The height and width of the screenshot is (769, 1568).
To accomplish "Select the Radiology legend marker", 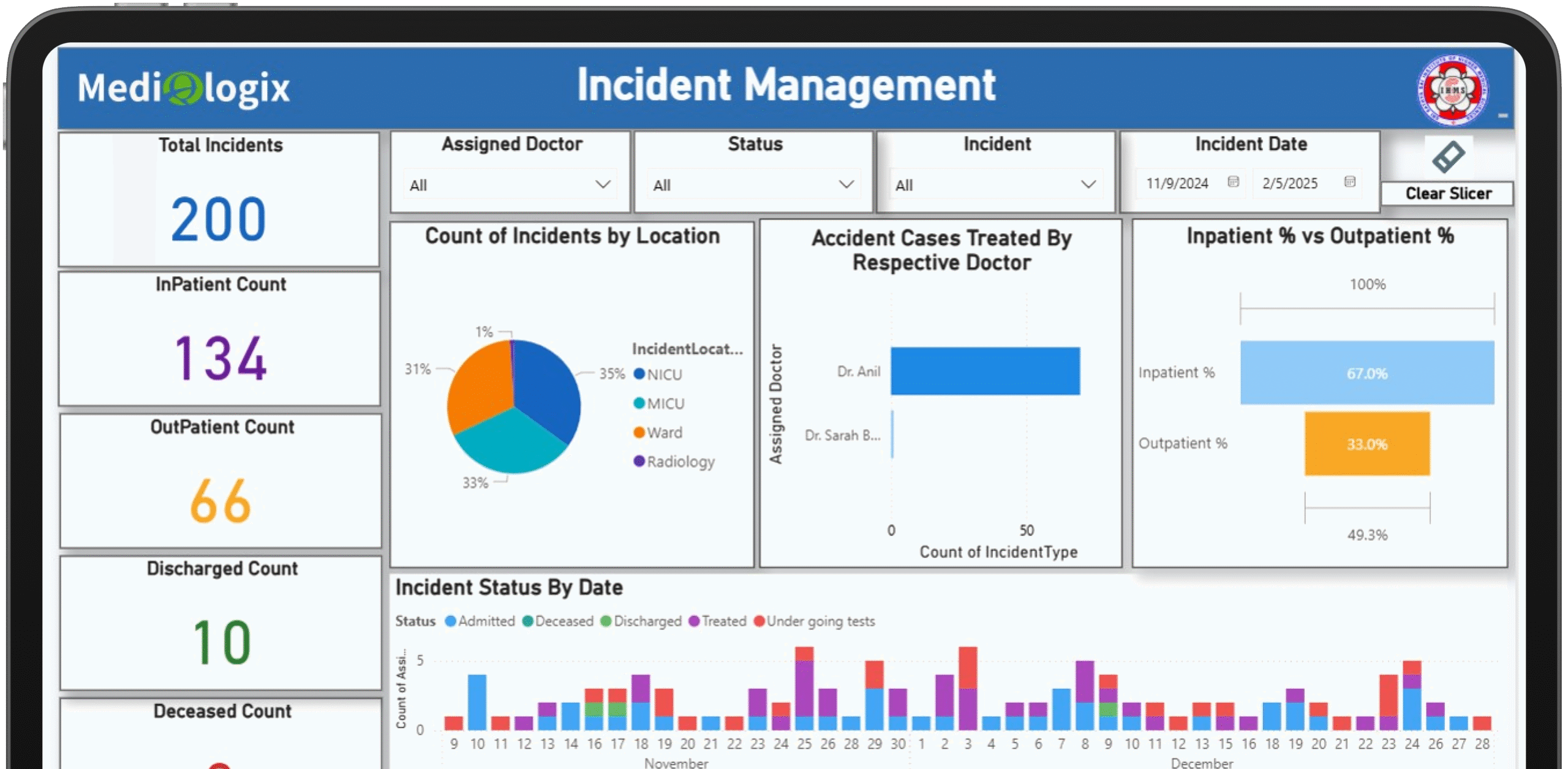I will tap(639, 461).
